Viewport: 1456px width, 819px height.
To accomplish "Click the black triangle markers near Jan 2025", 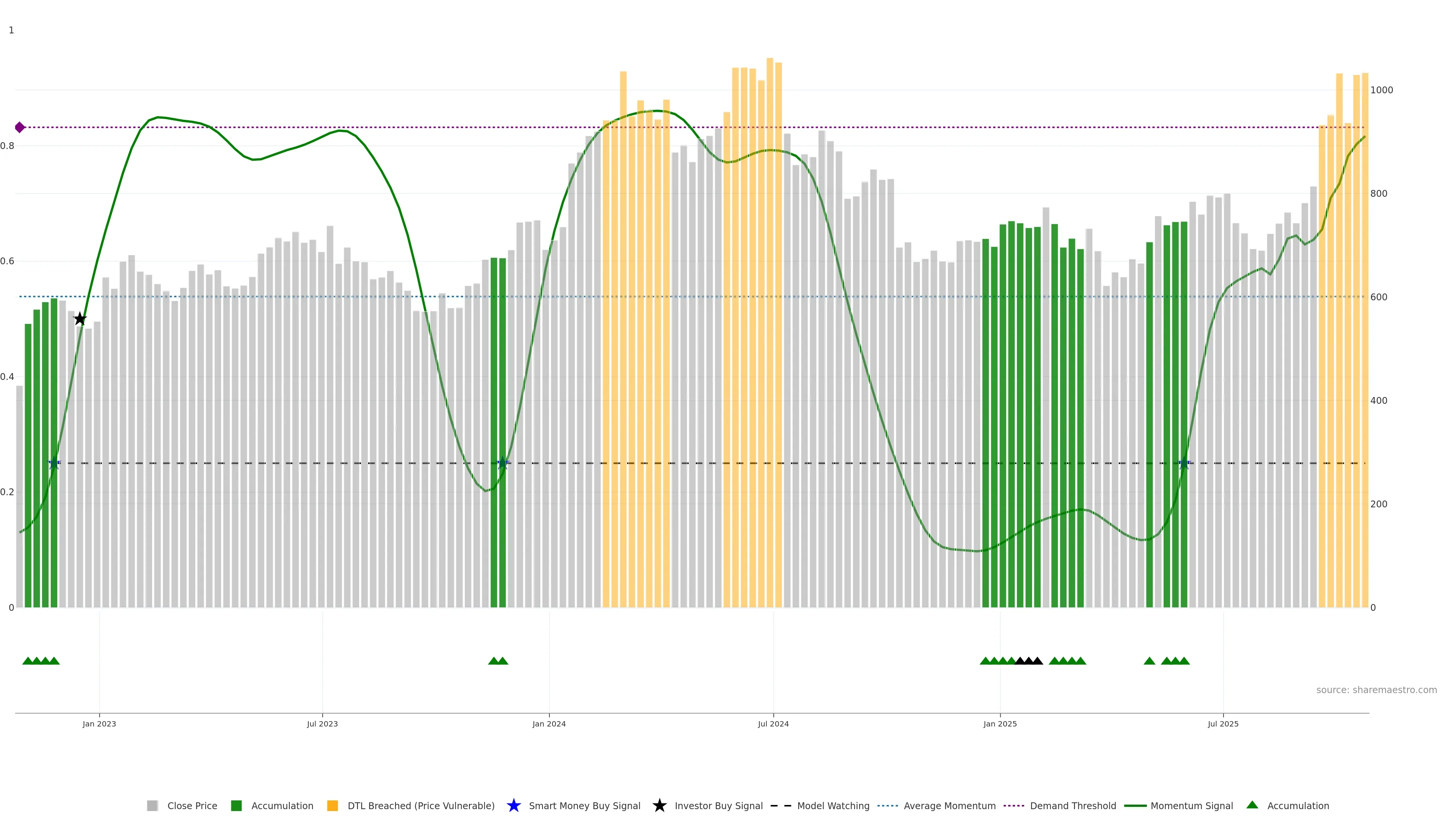I will coord(1029,661).
